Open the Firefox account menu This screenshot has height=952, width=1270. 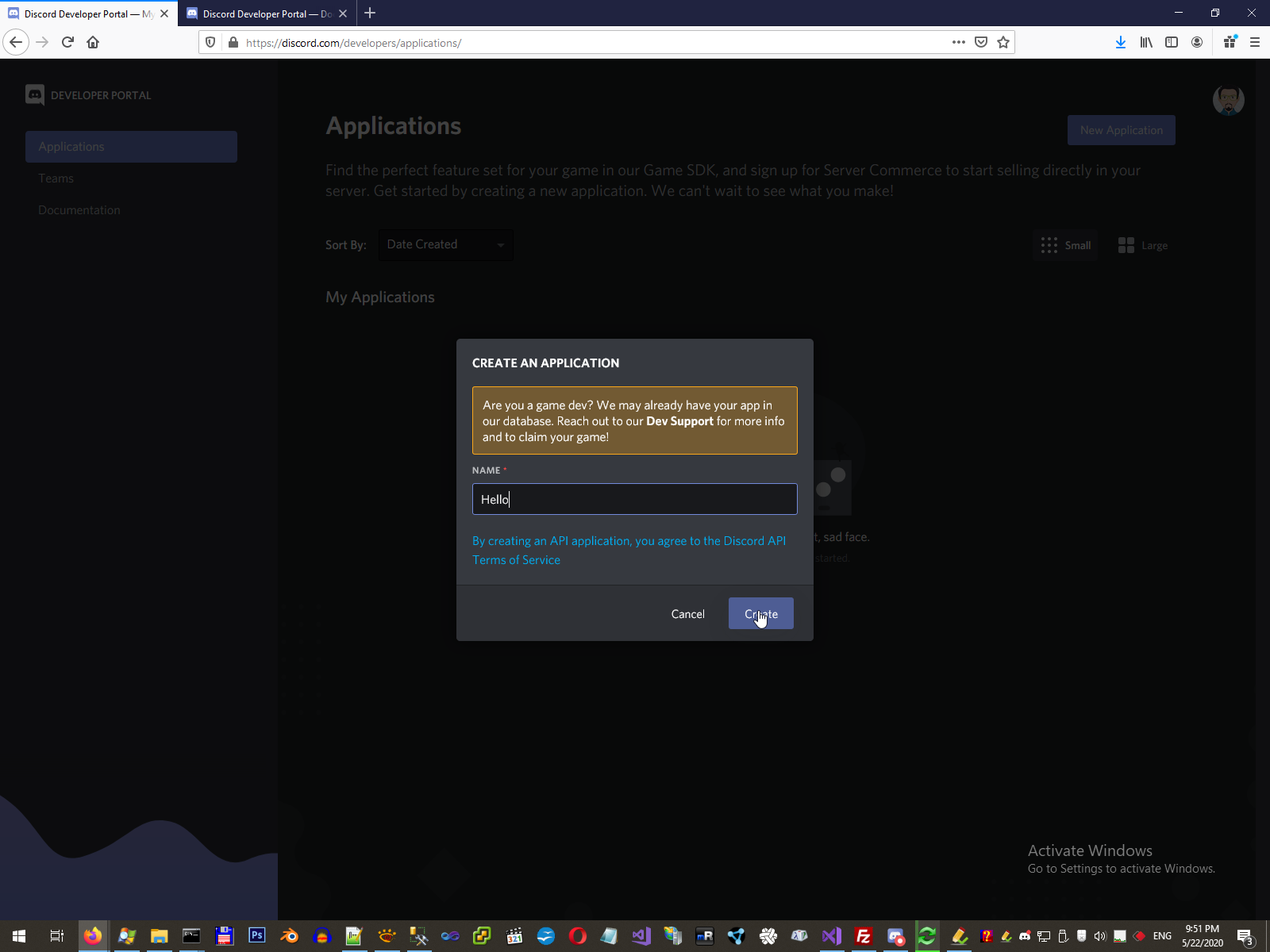[x=1197, y=42]
